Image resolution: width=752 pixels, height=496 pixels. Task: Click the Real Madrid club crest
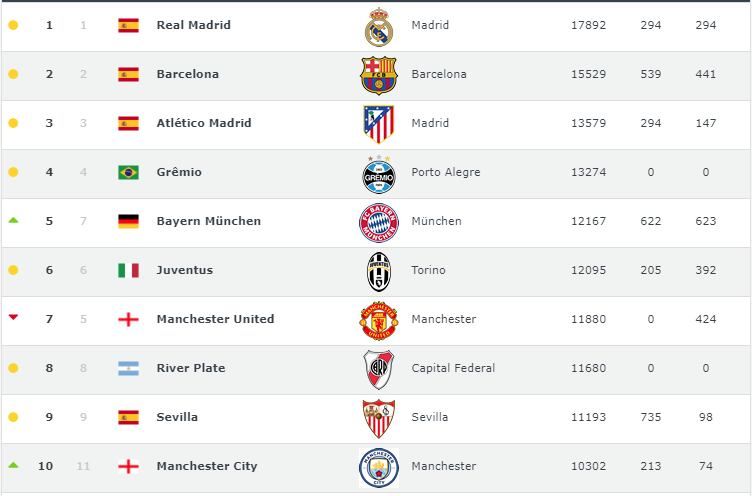pyautogui.click(x=379, y=27)
